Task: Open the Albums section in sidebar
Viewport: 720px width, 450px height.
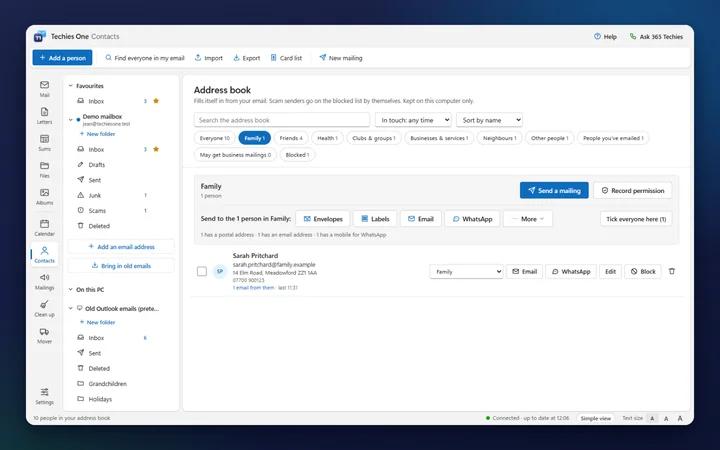Action: click(x=45, y=197)
